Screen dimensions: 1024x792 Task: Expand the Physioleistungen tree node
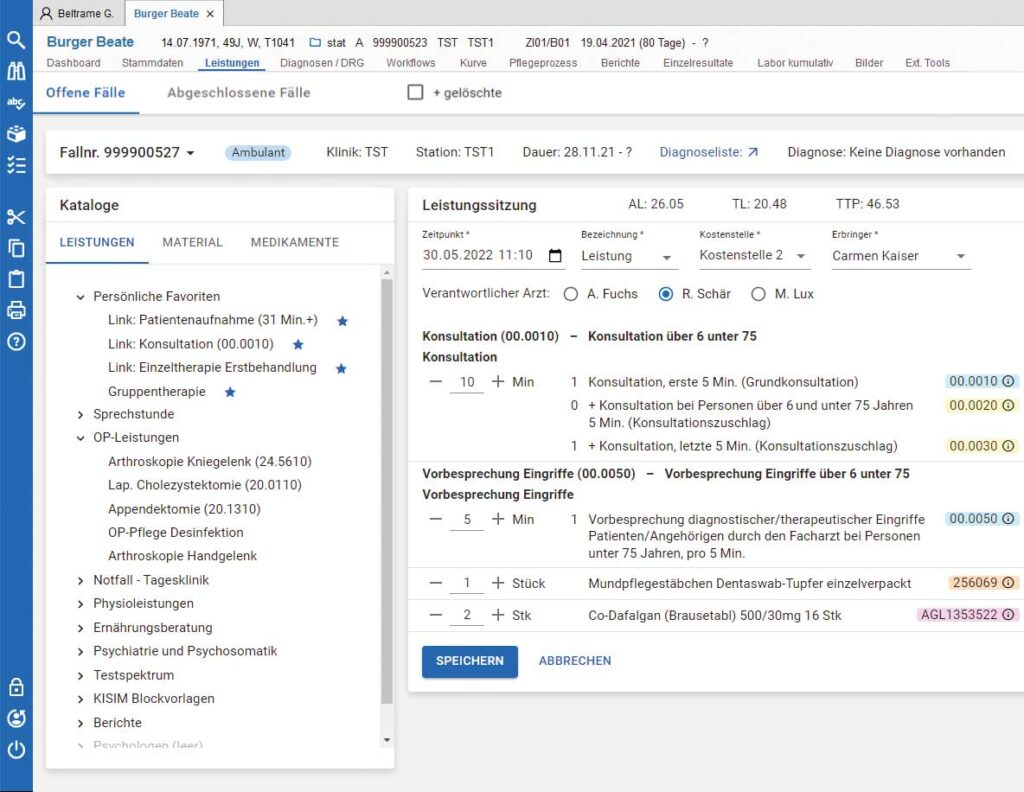click(x=81, y=604)
